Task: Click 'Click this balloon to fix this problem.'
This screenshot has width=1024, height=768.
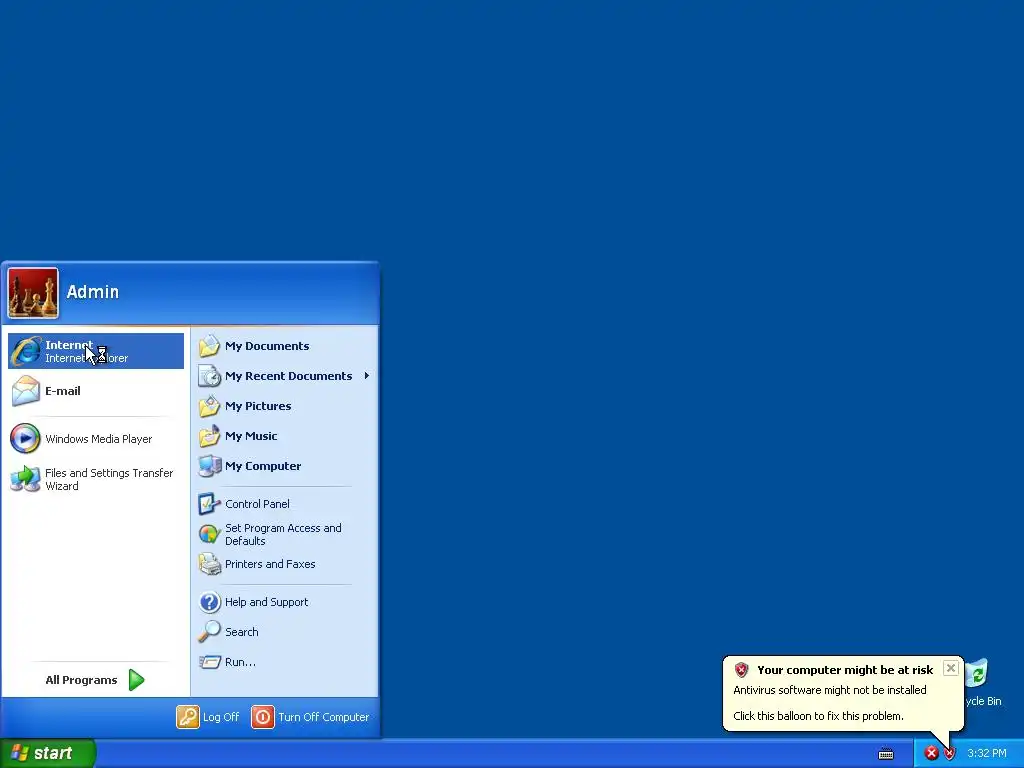Action: (818, 716)
